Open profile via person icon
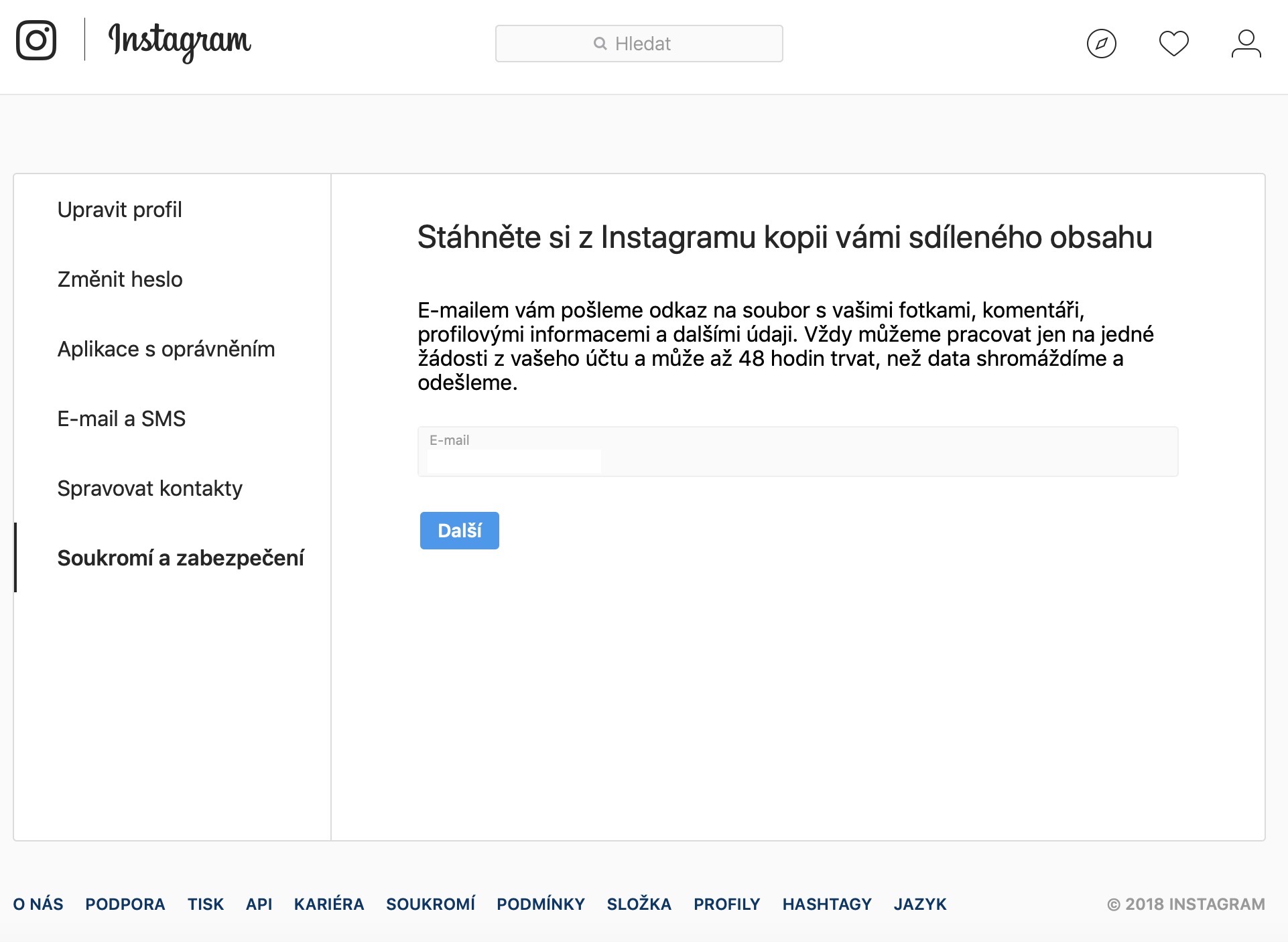This screenshot has width=1288, height=942. [x=1246, y=44]
